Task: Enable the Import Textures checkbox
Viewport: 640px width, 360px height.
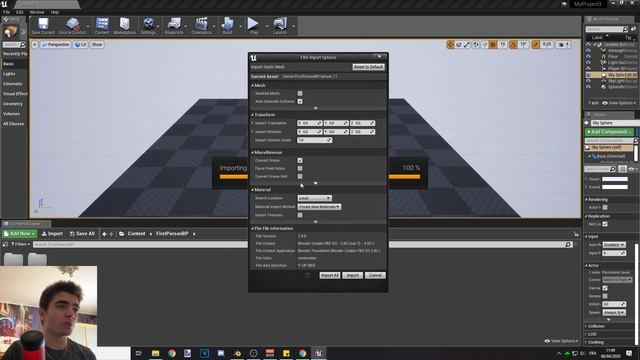Action: (300, 215)
